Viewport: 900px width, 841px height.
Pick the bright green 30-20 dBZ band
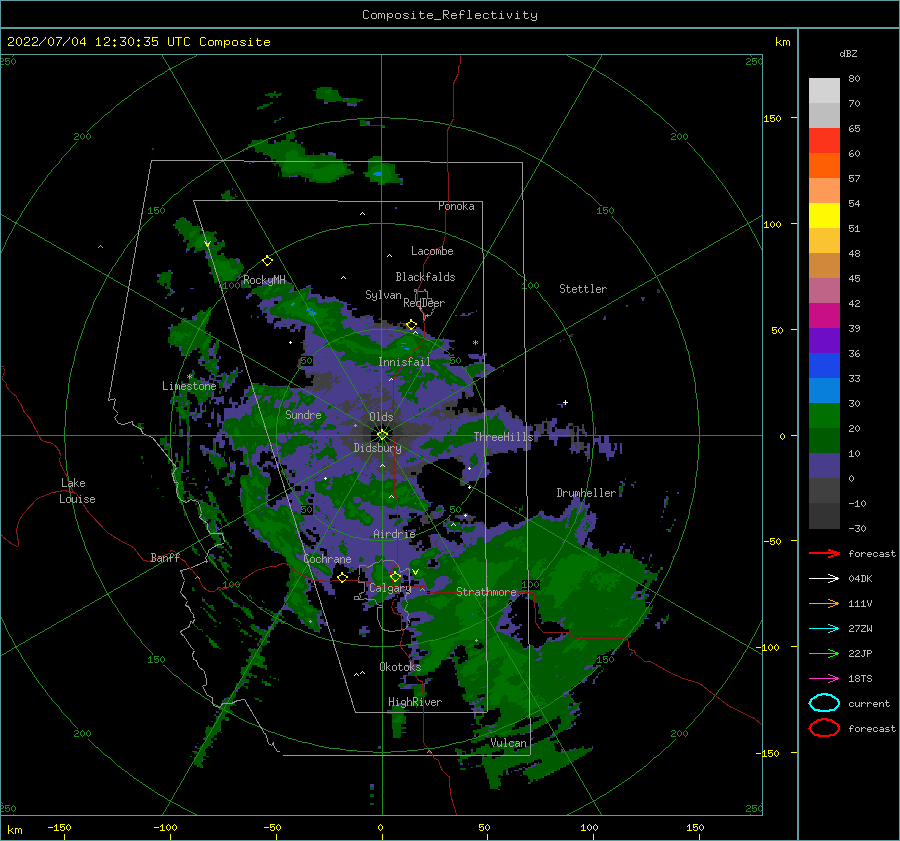(x=824, y=416)
